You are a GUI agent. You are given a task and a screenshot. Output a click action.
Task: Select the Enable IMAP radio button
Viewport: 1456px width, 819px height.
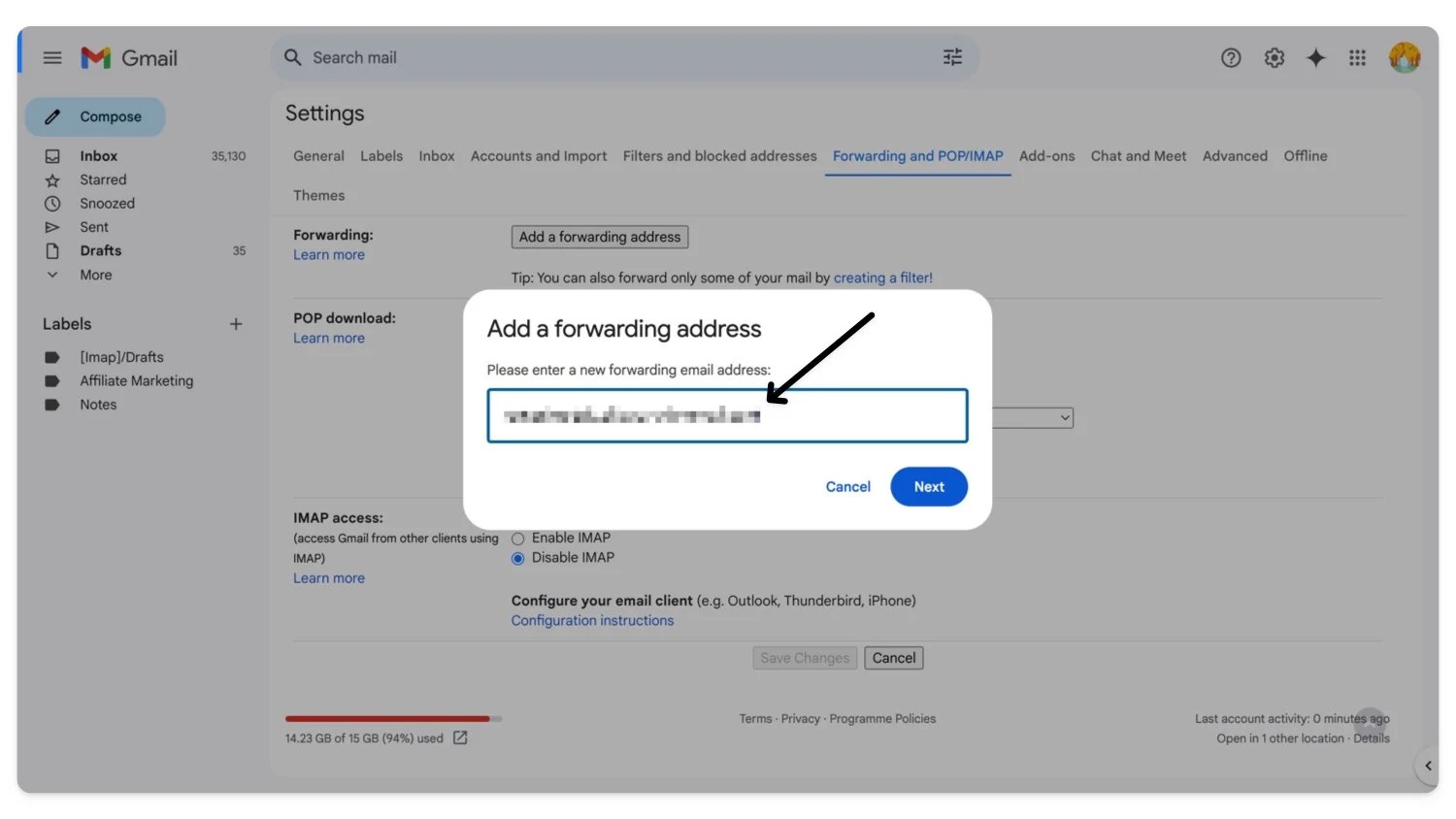point(518,539)
